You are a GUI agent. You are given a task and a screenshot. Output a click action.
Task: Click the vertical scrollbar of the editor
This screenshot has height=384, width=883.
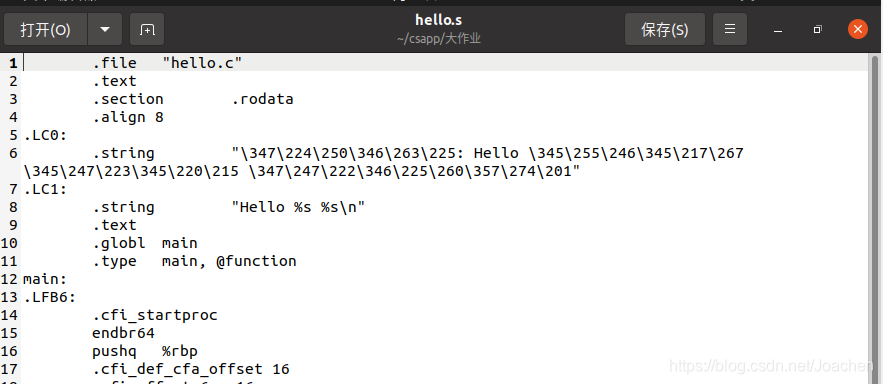point(875,220)
